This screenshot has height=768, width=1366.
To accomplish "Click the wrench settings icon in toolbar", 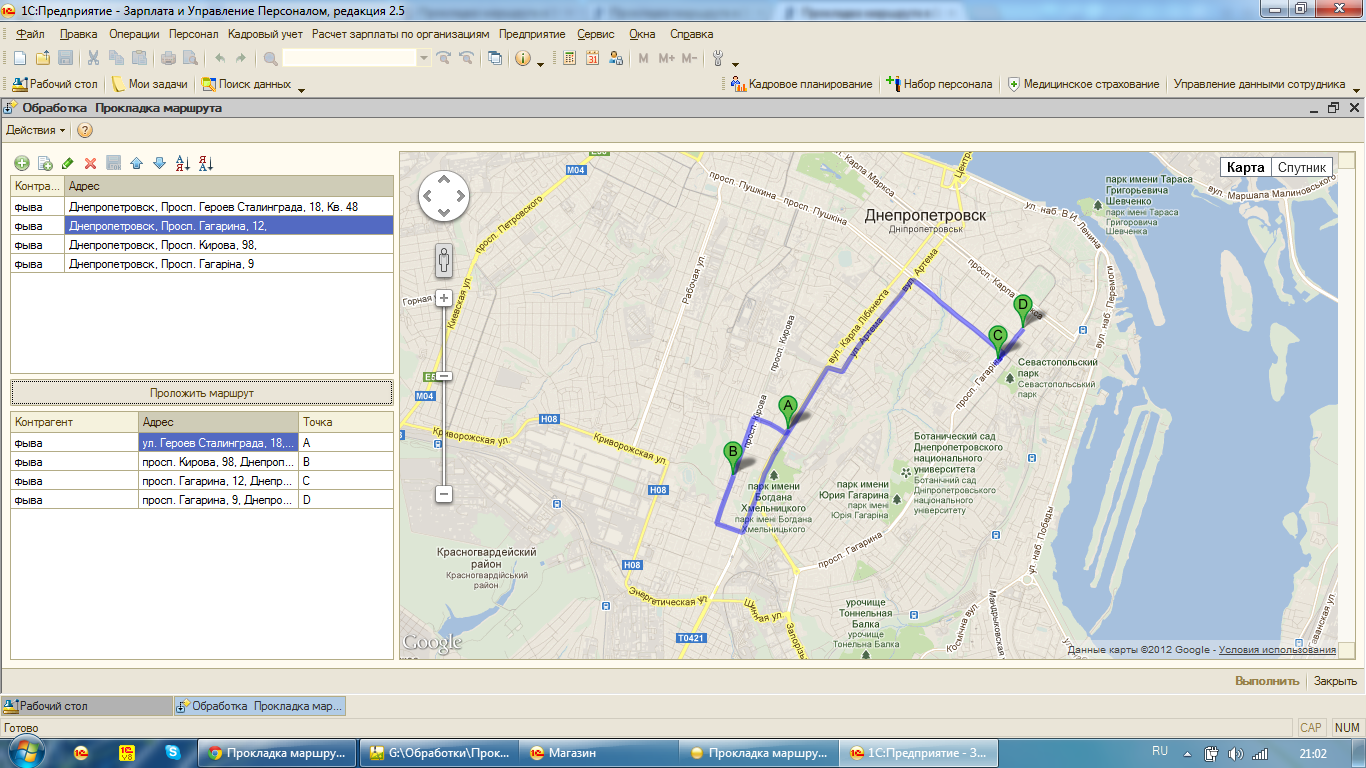I will click(718, 58).
